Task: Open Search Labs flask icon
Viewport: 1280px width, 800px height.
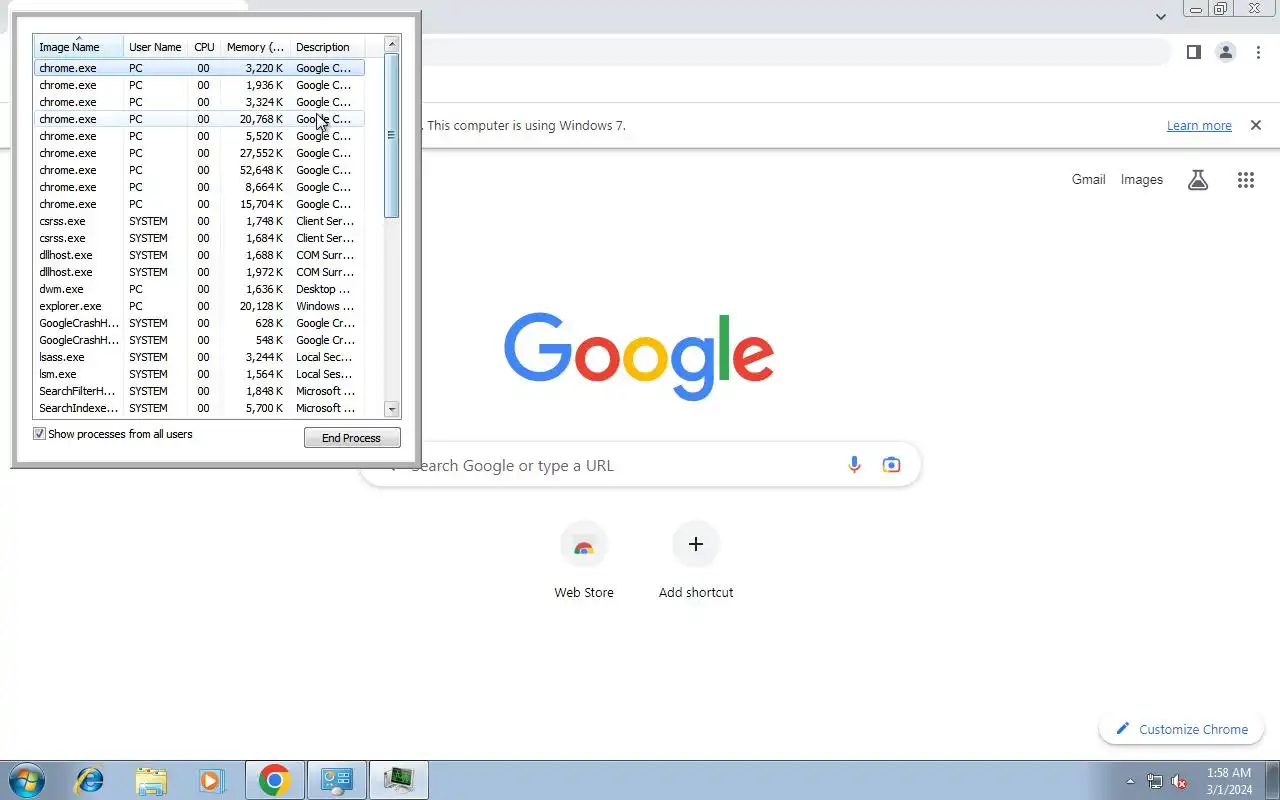Action: click(1198, 180)
